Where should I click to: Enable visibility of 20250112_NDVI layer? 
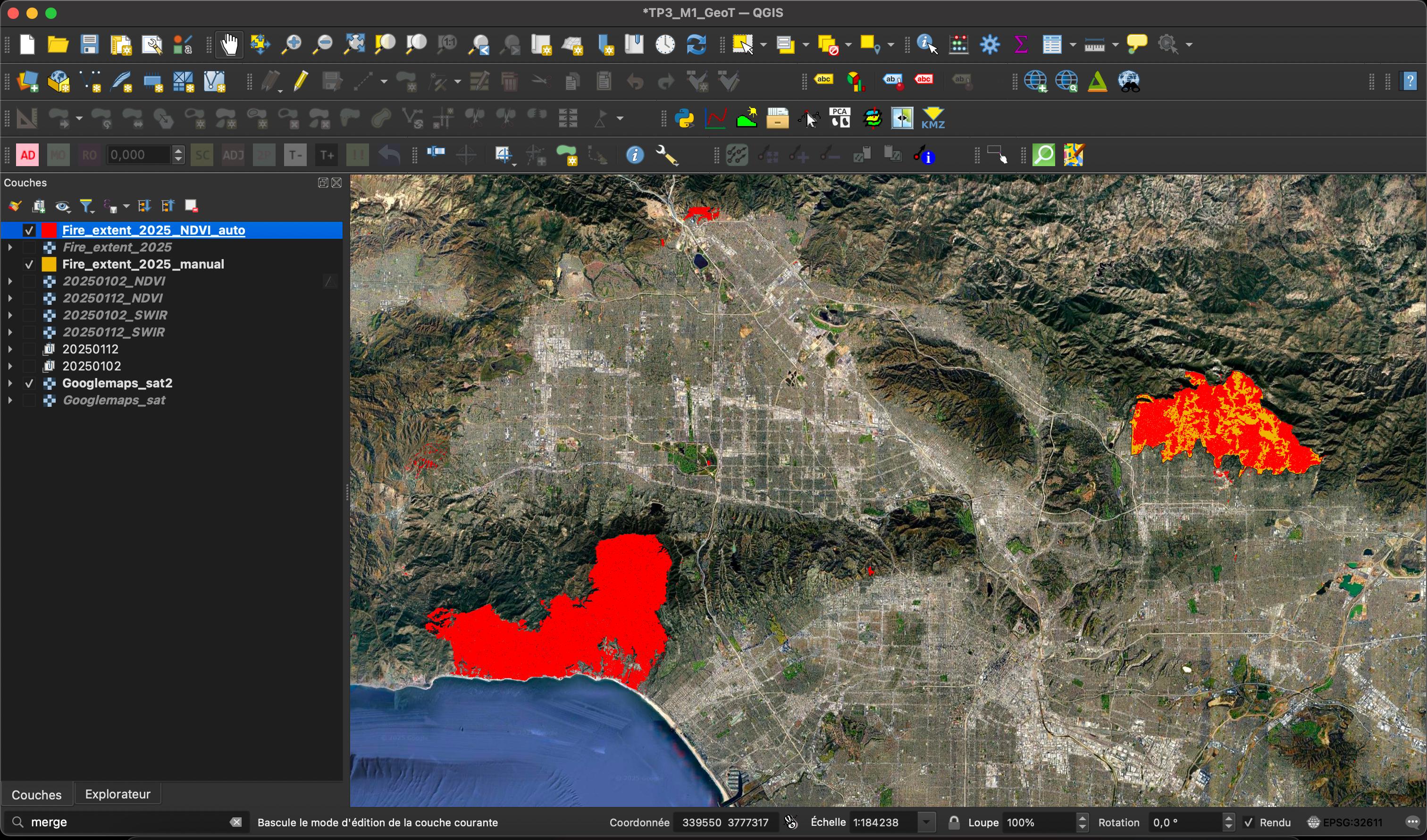29,299
